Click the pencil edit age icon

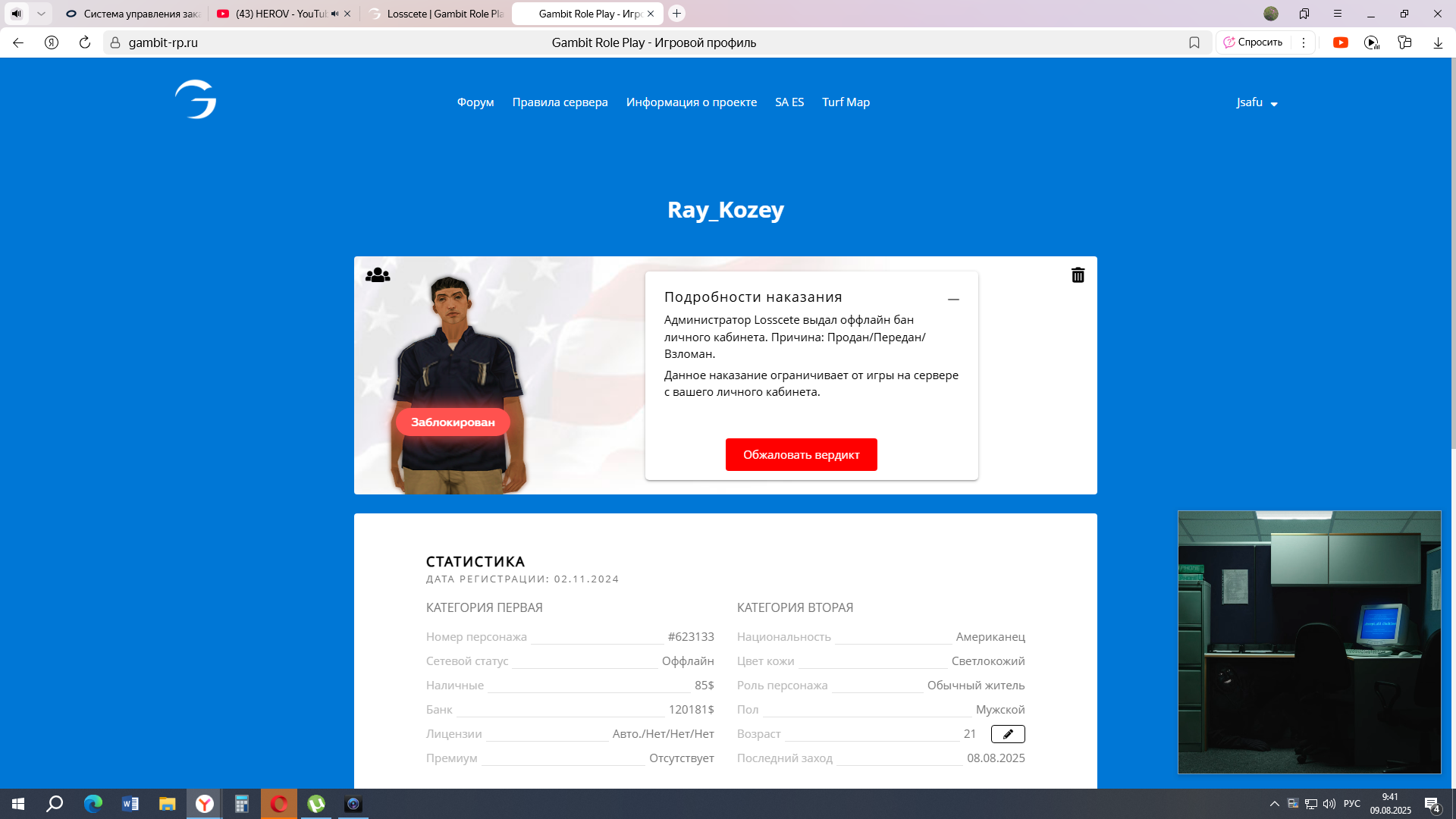tap(1008, 734)
